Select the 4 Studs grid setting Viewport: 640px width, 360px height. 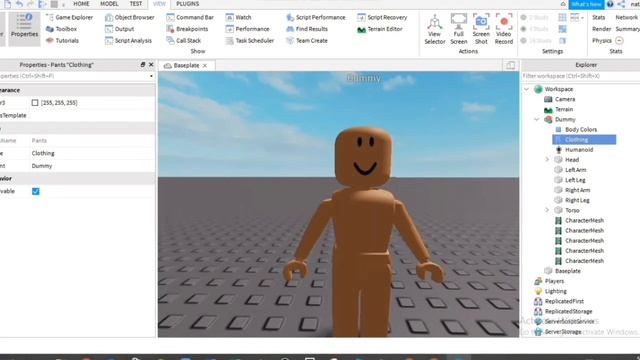pos(534,29)
